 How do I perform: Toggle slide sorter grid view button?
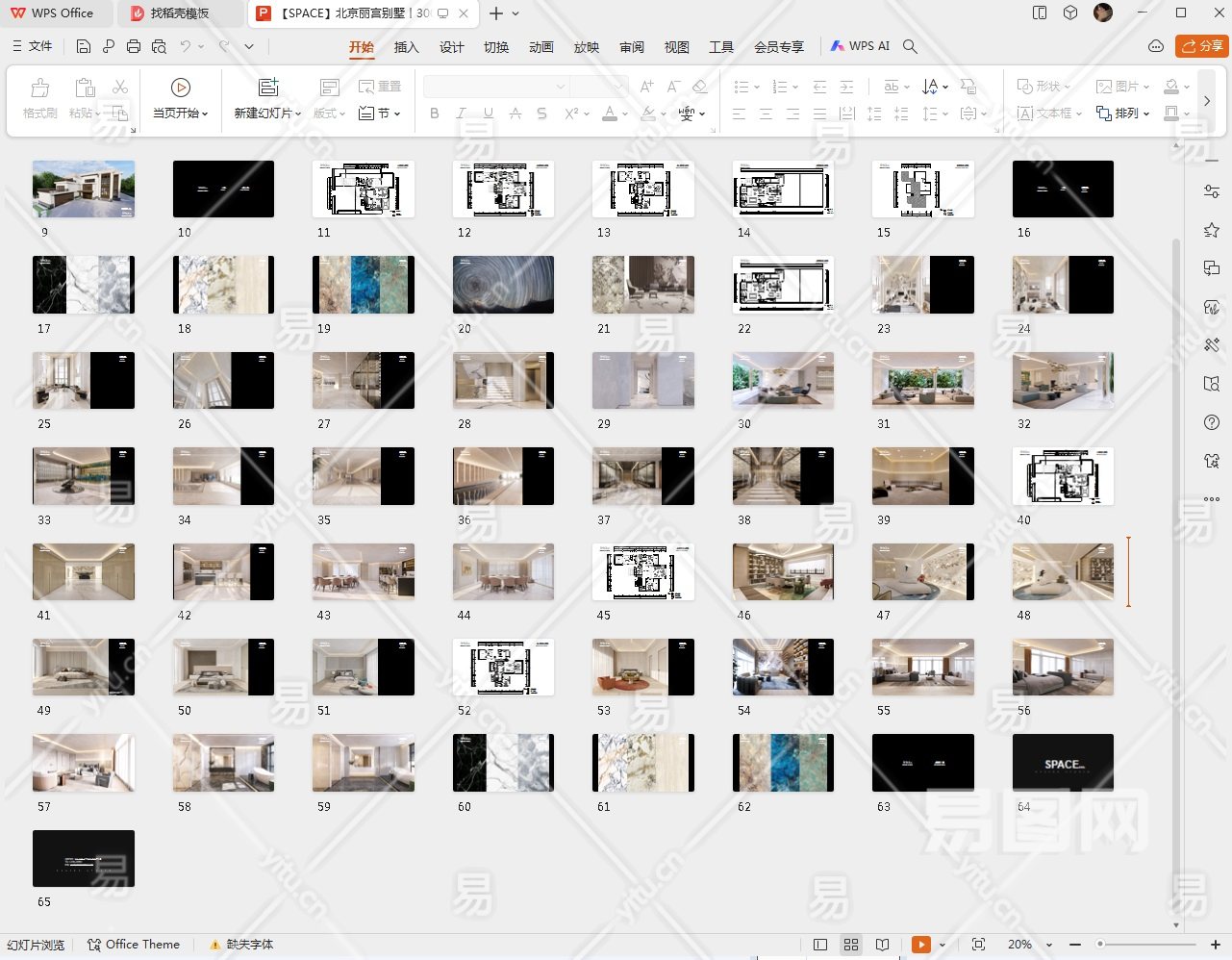point(851,945)
